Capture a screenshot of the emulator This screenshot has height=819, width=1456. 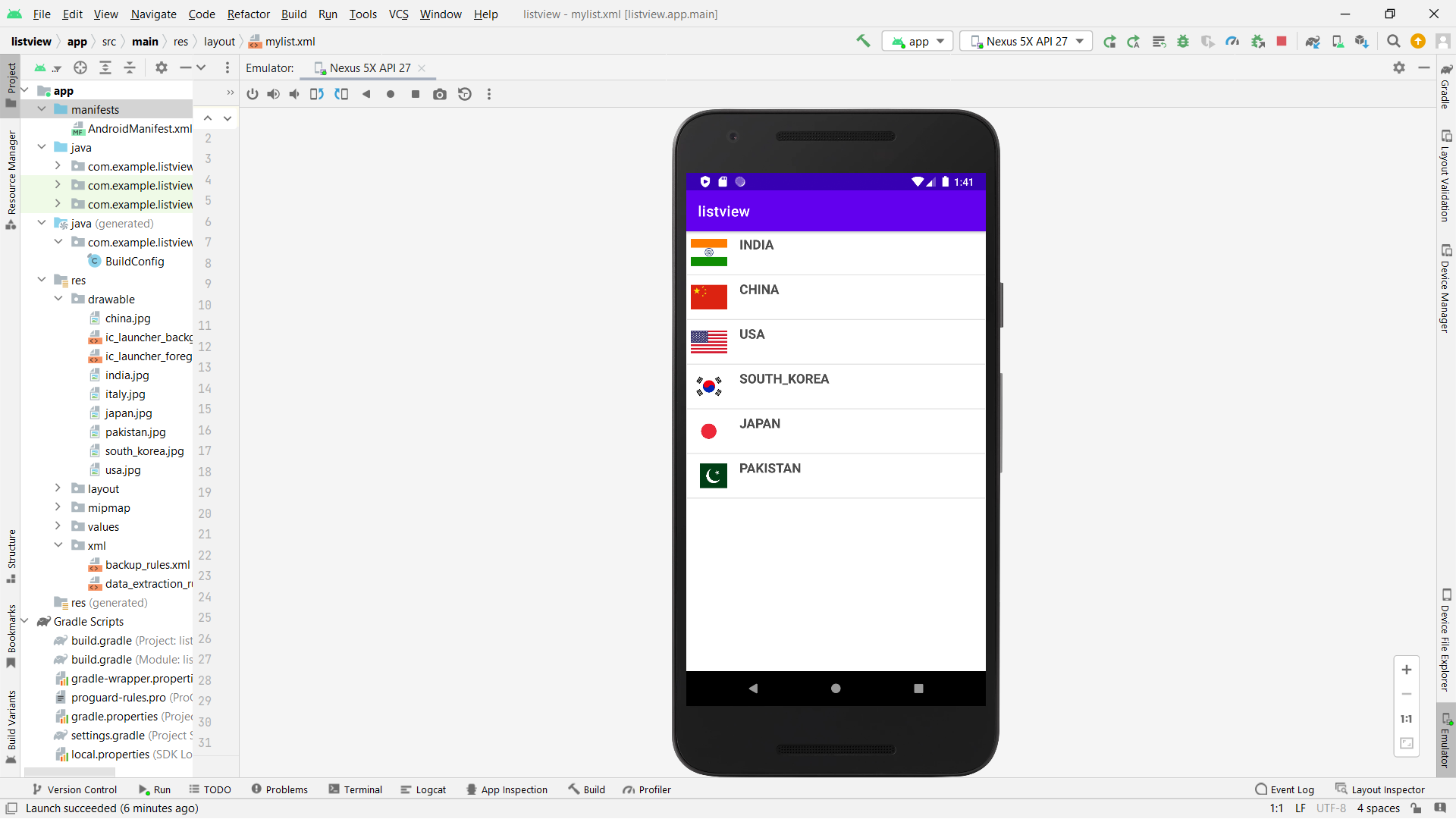(x=440, y=94)
